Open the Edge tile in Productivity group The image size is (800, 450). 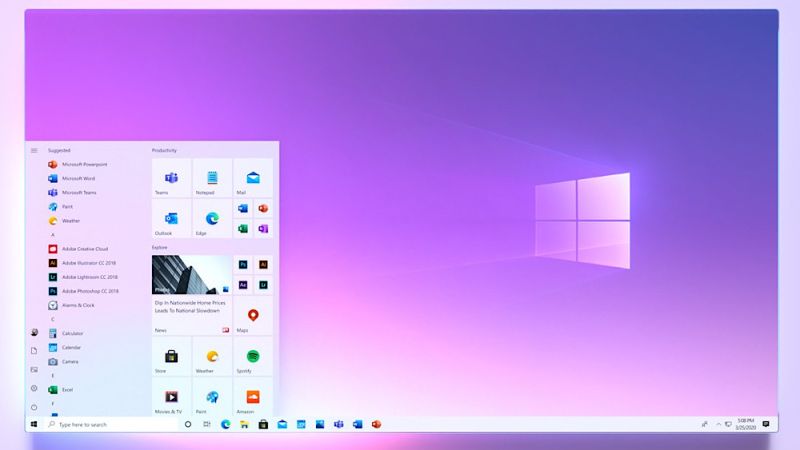coord(212,218)
